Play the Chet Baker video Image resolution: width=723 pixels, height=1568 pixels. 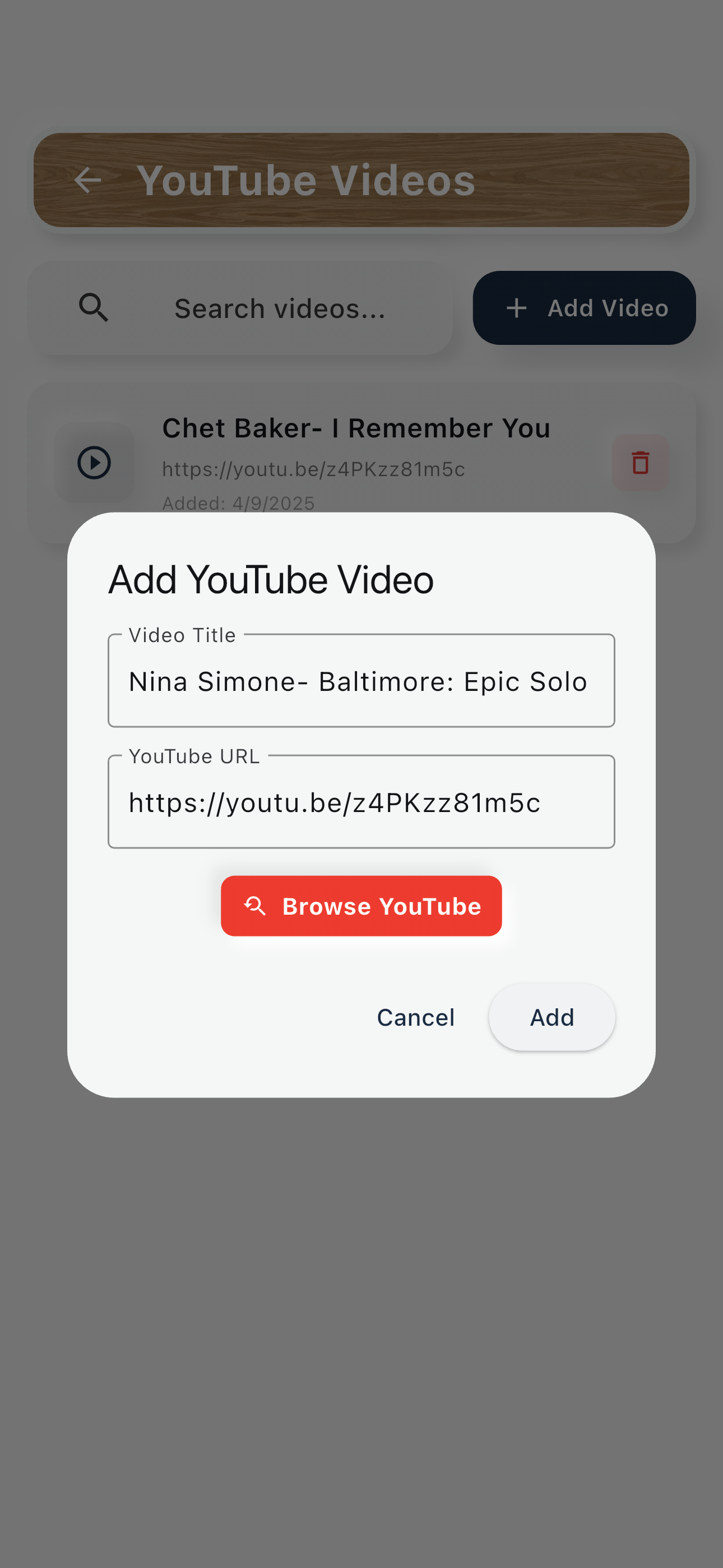[94, 463]
